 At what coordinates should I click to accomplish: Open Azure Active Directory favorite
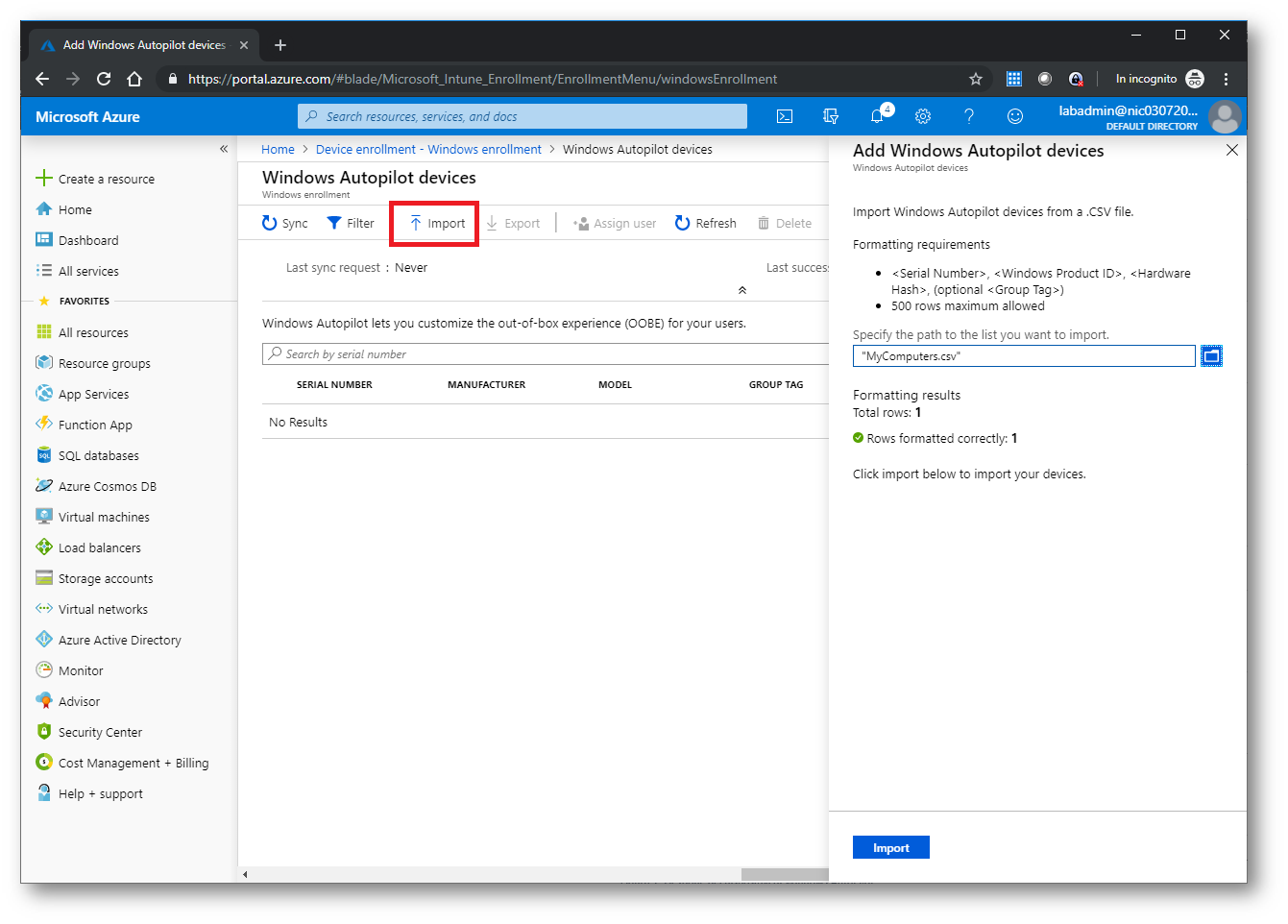coord(109,640)
